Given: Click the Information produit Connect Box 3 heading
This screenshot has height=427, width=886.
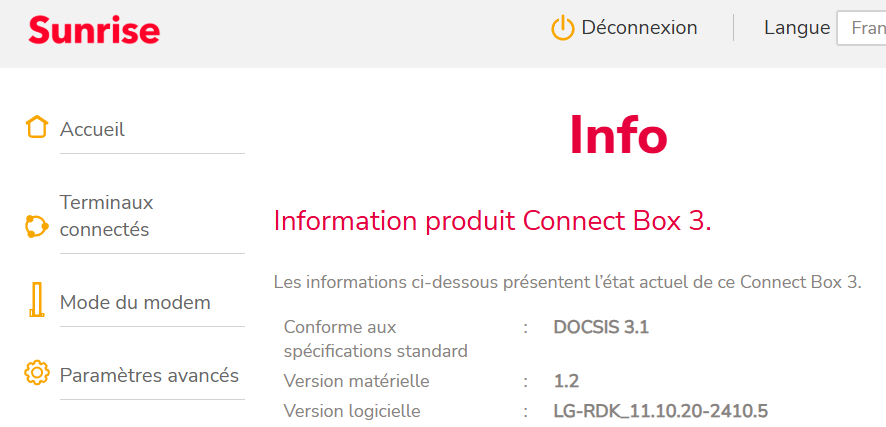Looking at the screenshot, I should pyautogui.click(x=492, y=221).
